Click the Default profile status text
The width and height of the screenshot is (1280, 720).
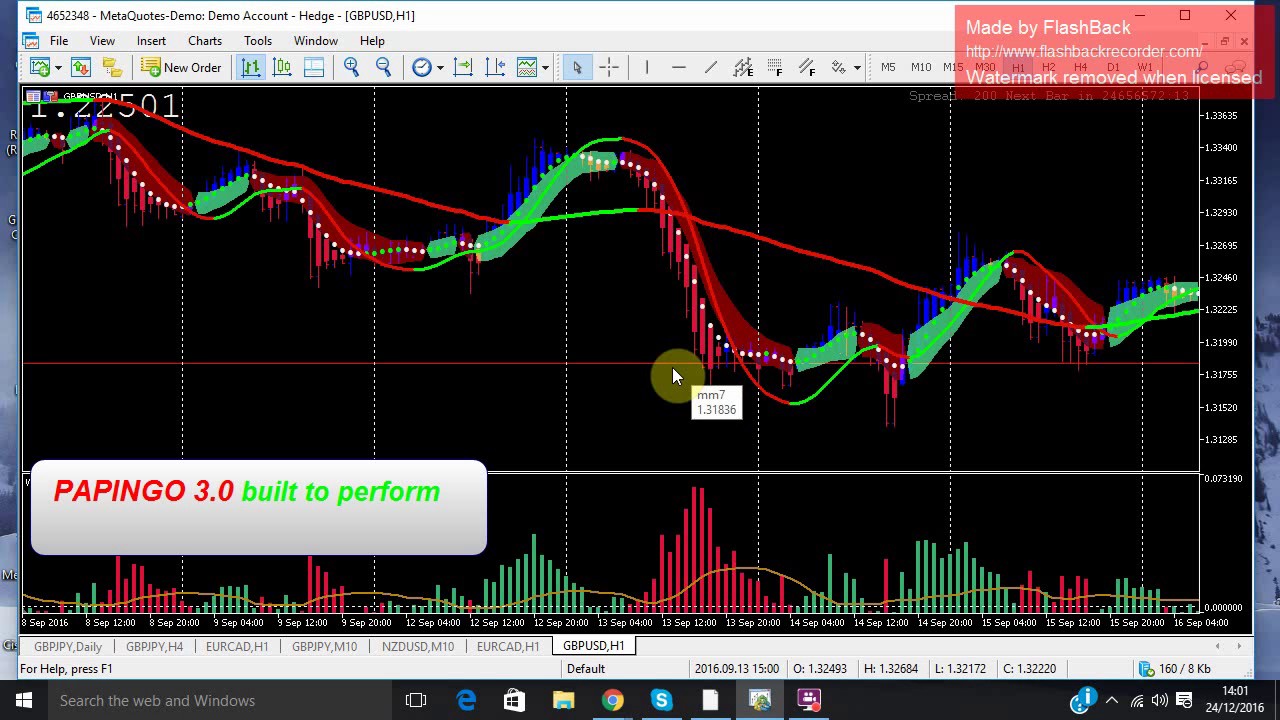coord(586,669)
